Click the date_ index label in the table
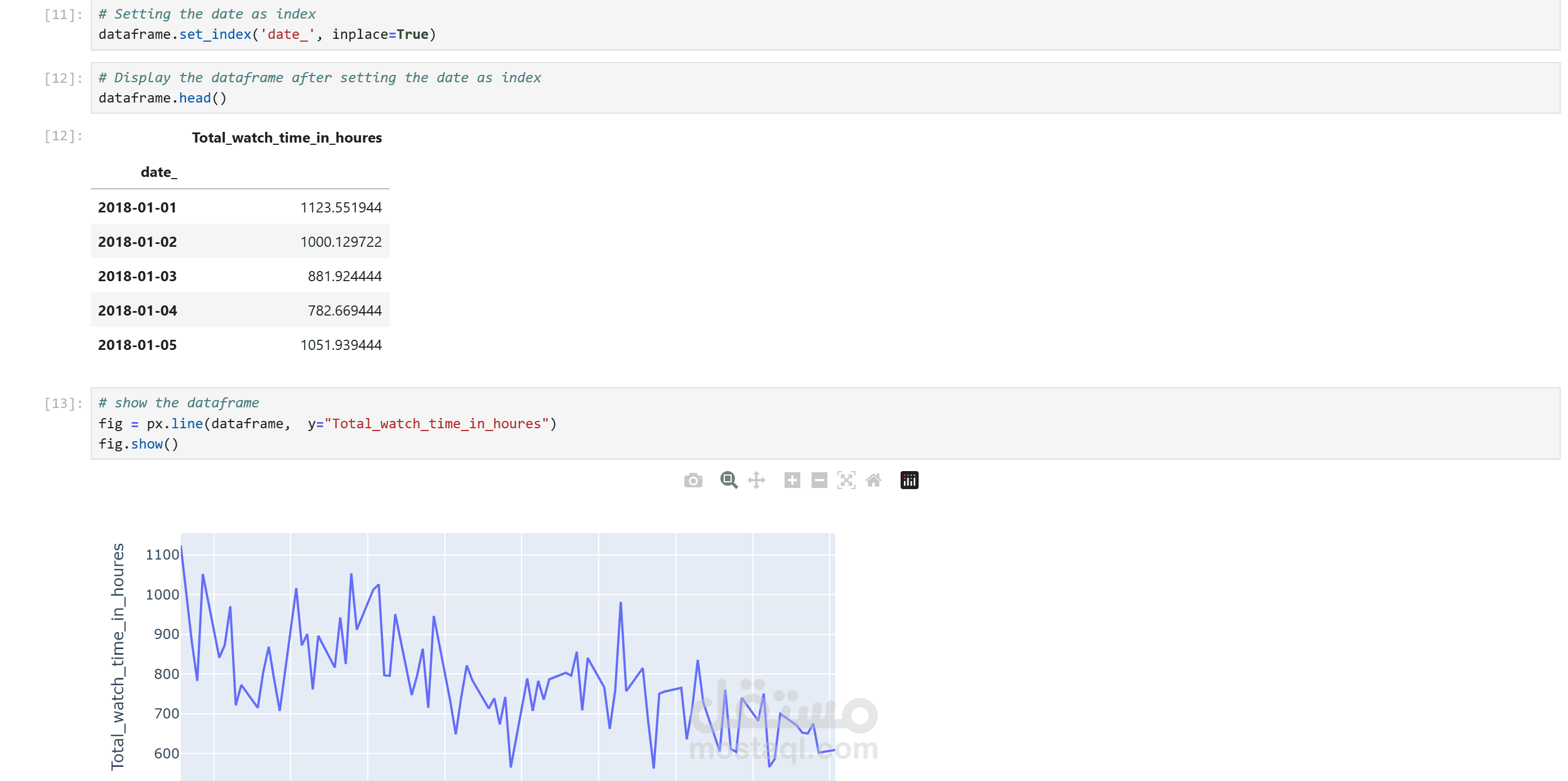Image resolution: width=1568 pixels, height=781 pixels. click(159, 172)
